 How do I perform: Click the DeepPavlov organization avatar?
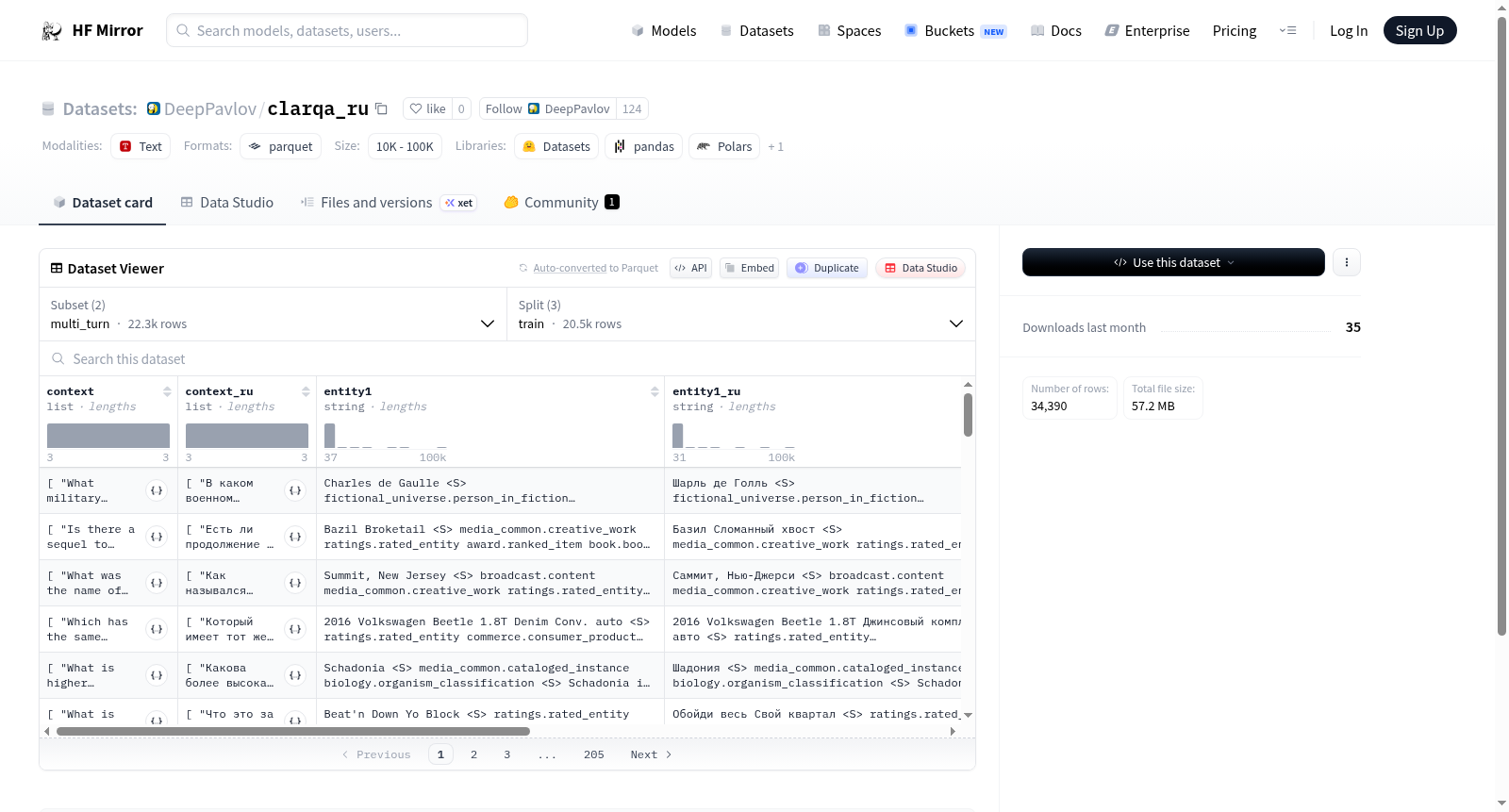click(x=154, y=108)
